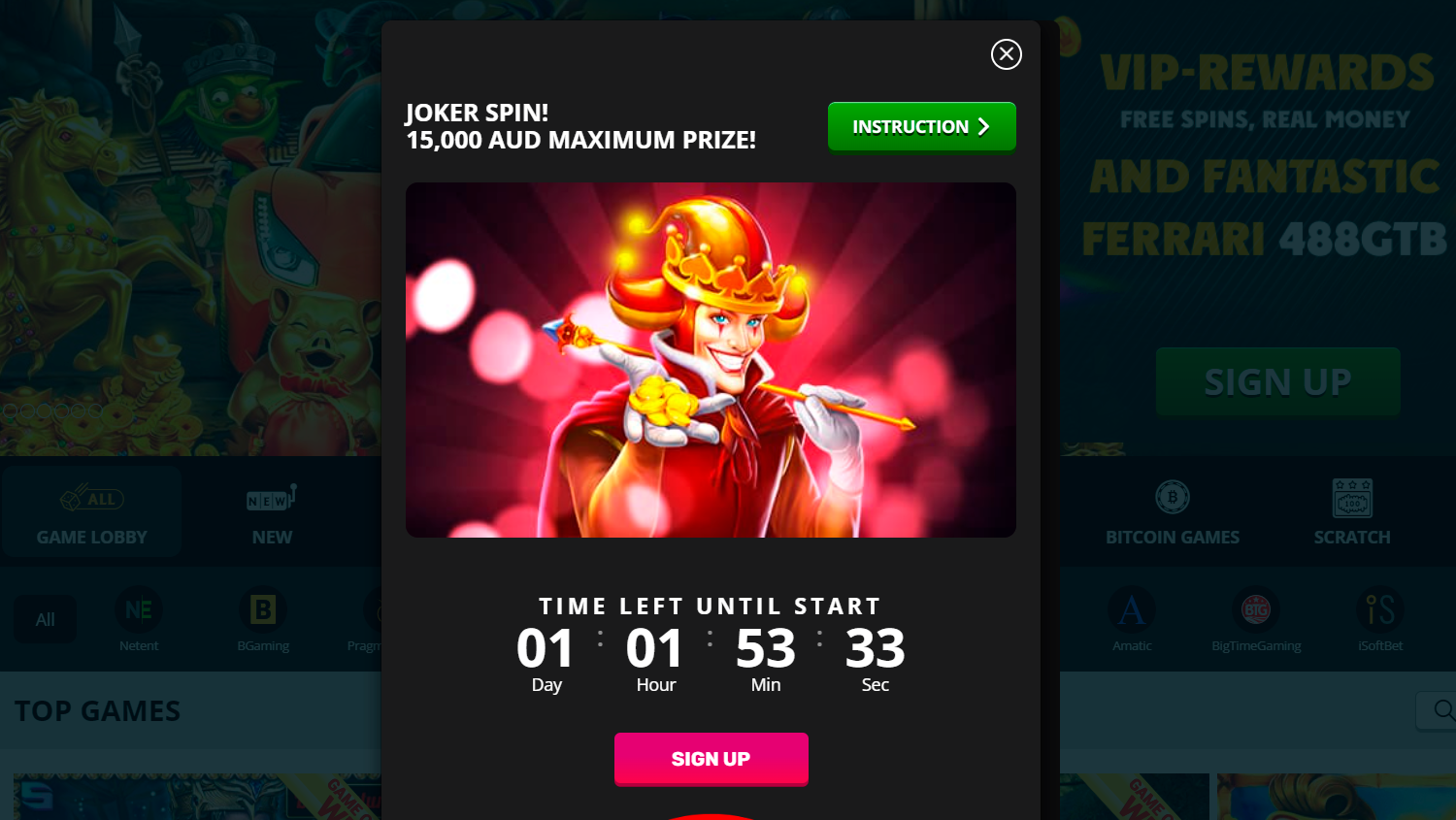Click the Top Games section heading
This screenshot has width=1456, height=820.
tap(98, 711)
